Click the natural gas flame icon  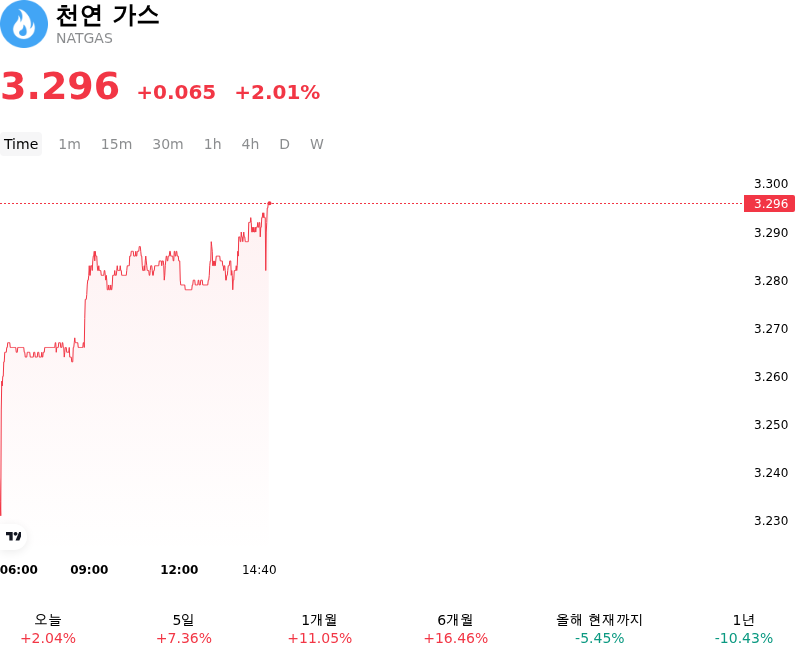point(23,24)
